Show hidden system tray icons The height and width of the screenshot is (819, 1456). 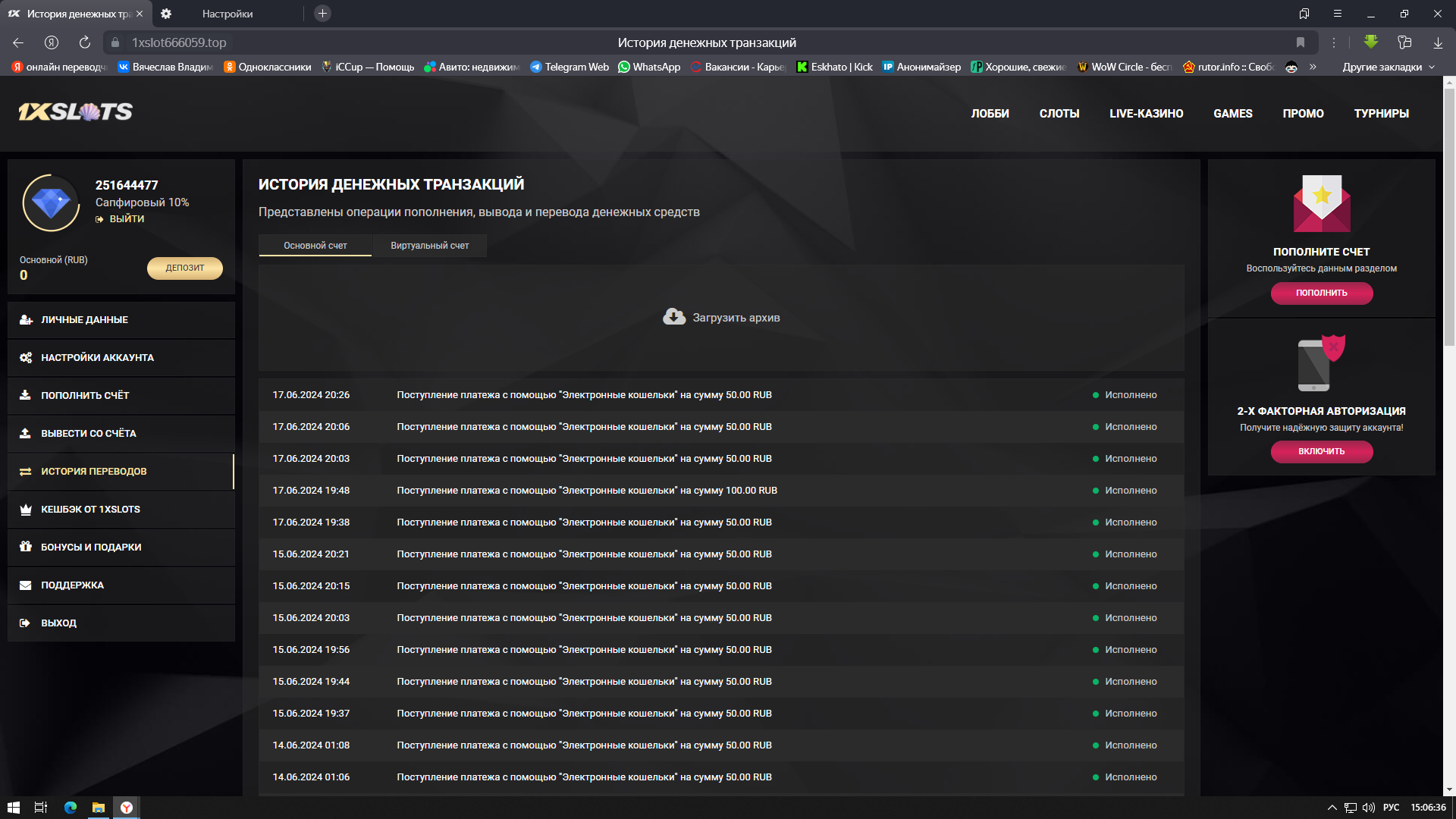[1332, 808]
